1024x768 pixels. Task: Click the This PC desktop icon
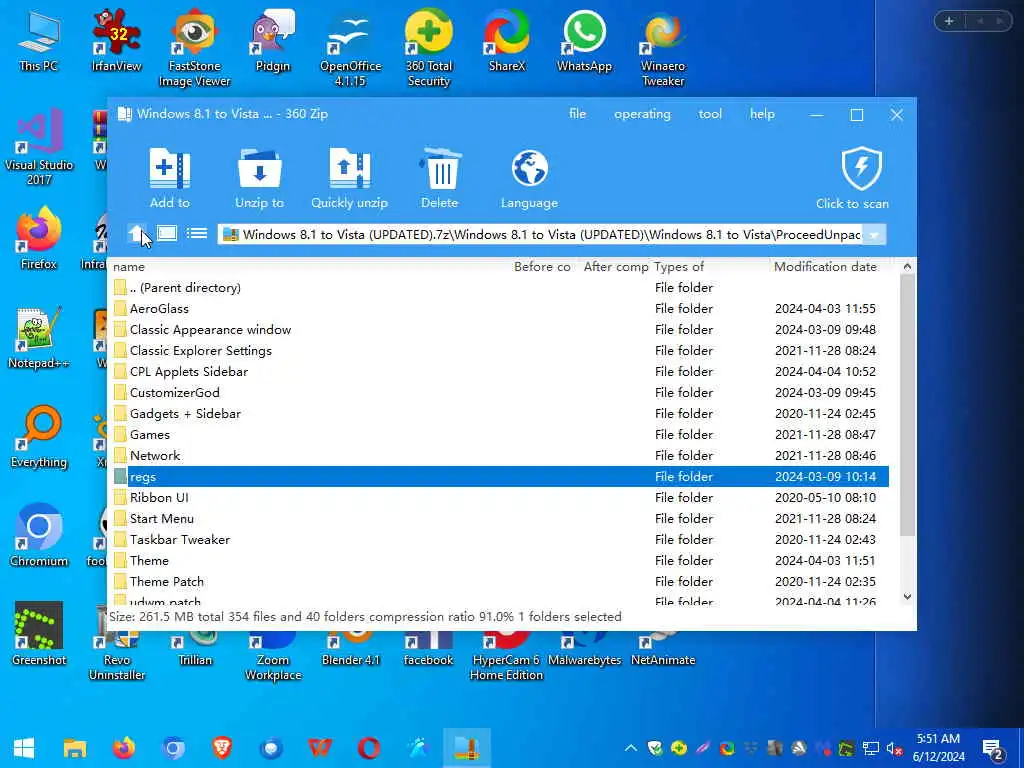coord(39,41)
